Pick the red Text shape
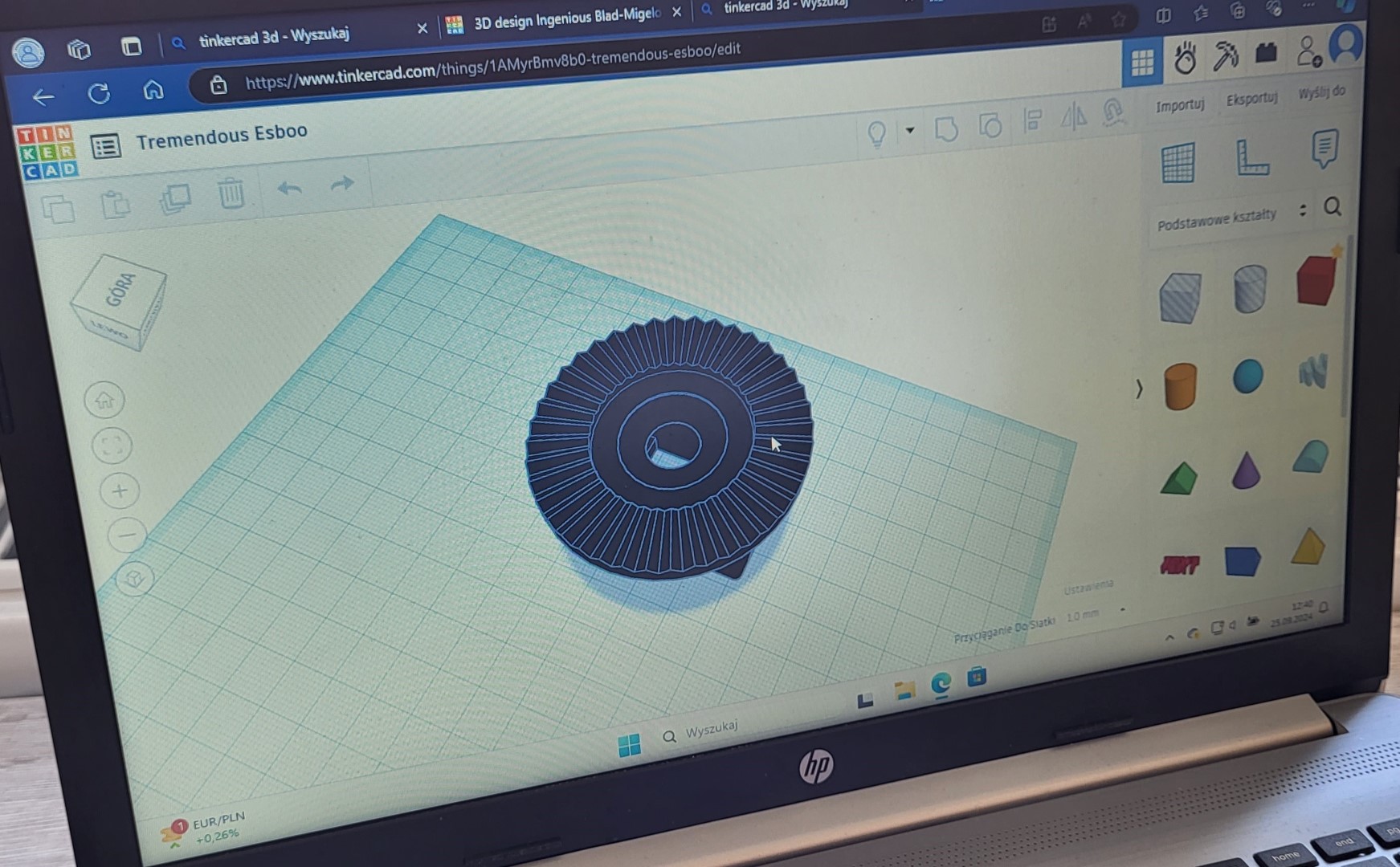This screenshot has height=867, width=1400. 1179,565
